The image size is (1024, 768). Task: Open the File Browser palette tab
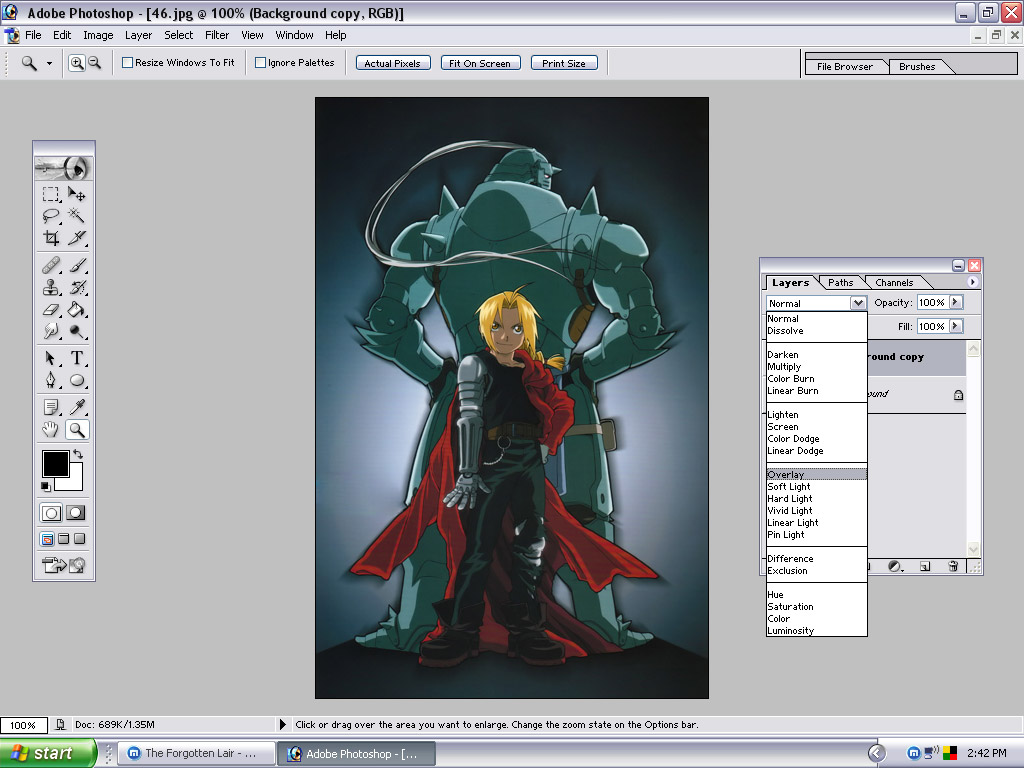pos(844,67)
